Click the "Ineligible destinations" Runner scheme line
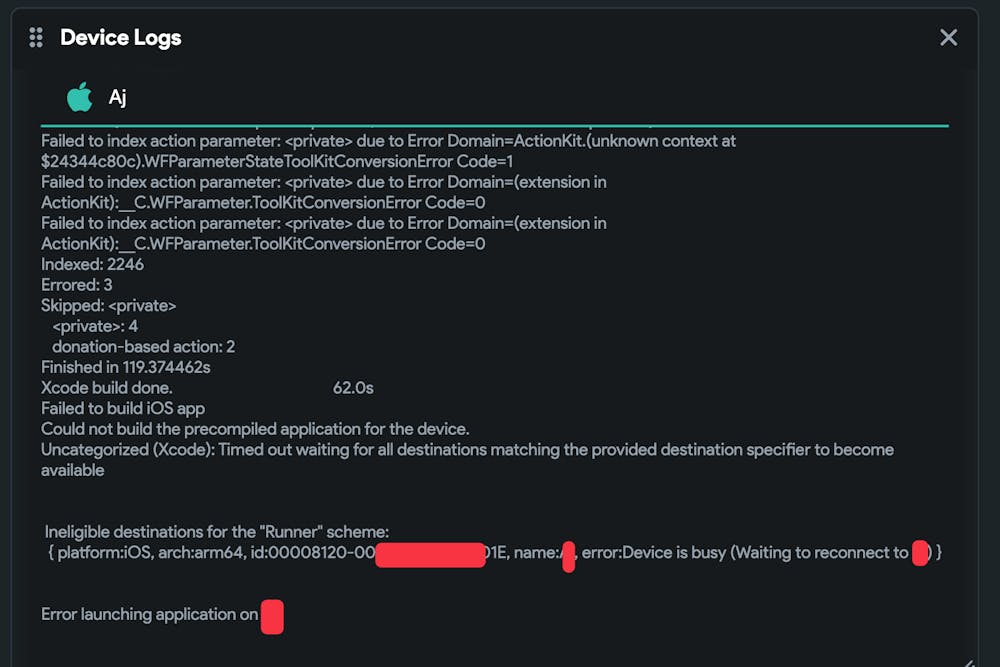This screenshot has width=1000, height=667. [217, 532]
